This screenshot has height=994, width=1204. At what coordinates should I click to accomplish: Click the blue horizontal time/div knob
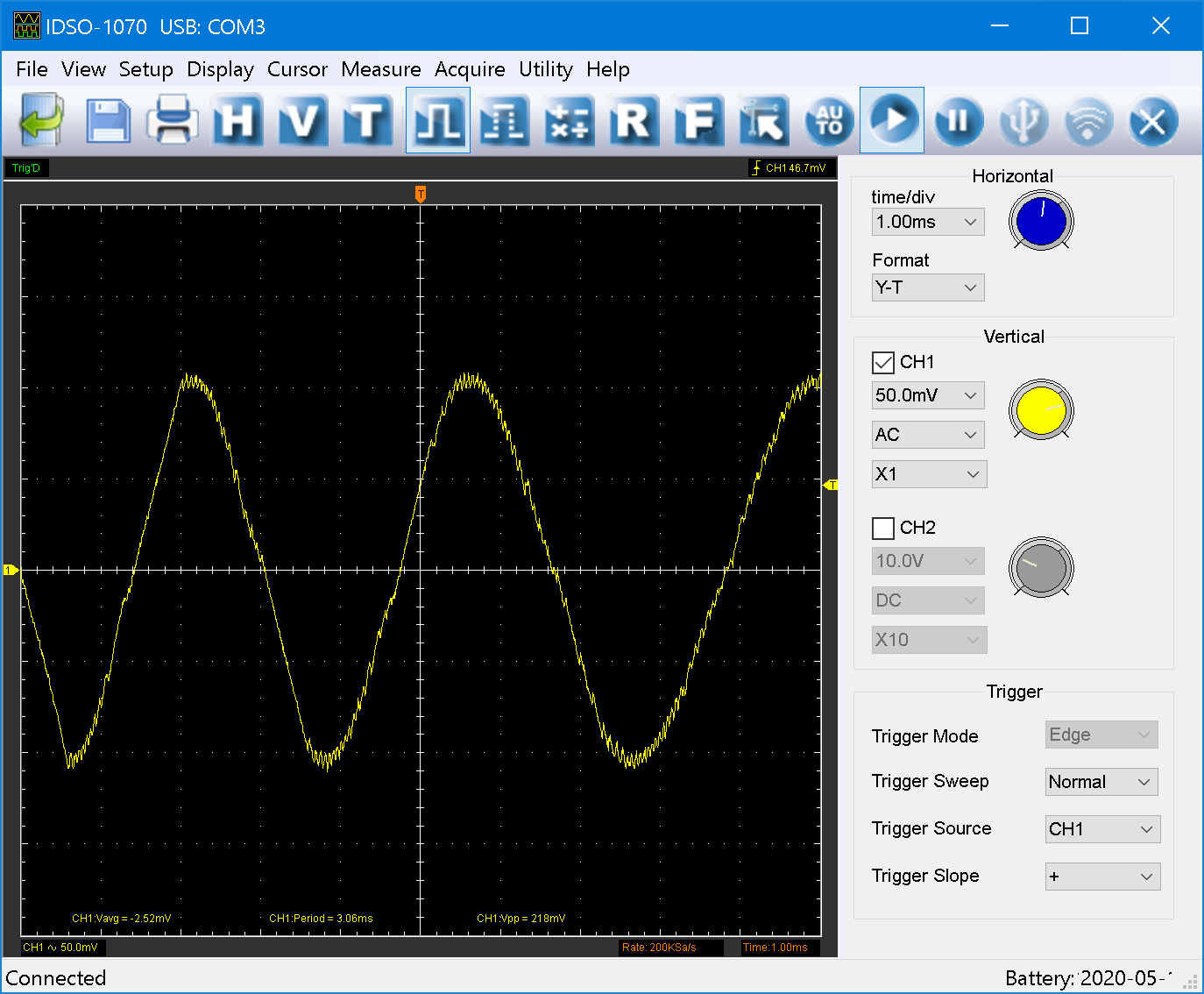[1041, 221]
